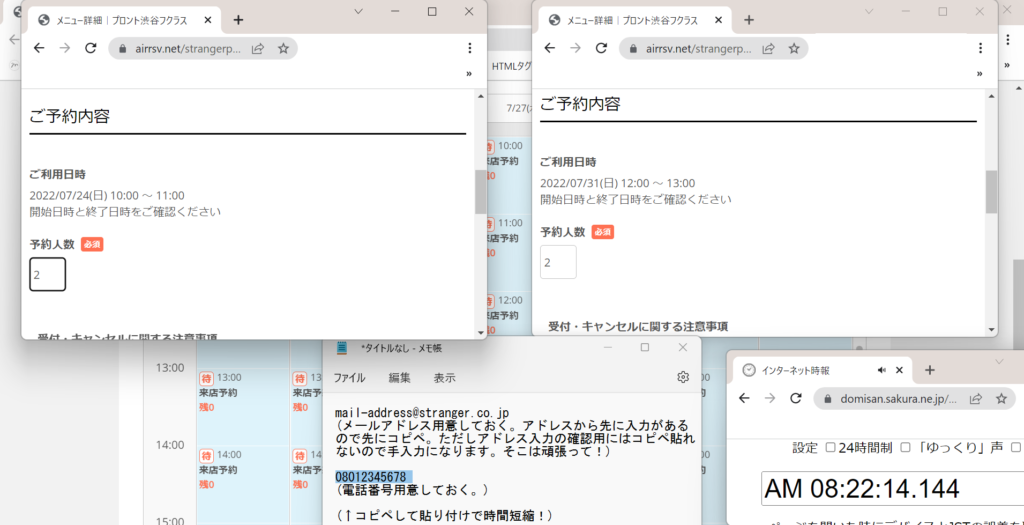Viewport: 1024px width, 525px height.
Task: Open Notepad settings gear
Action: (x=683, y=377)
